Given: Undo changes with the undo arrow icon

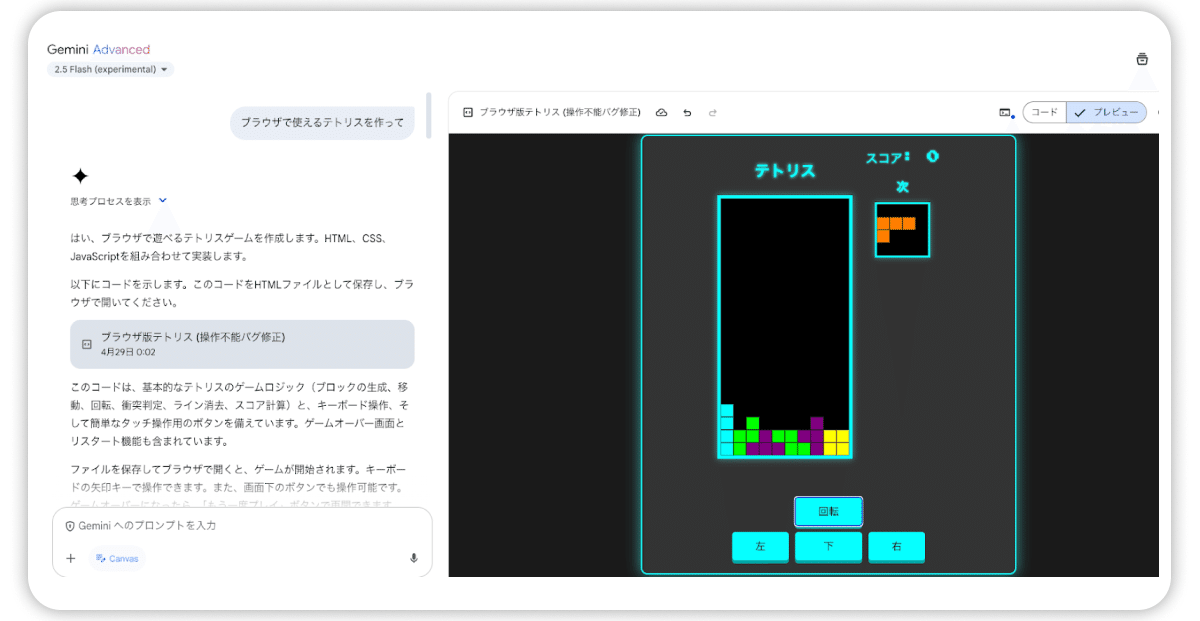Looking at the screenshot, I should 686,112.
